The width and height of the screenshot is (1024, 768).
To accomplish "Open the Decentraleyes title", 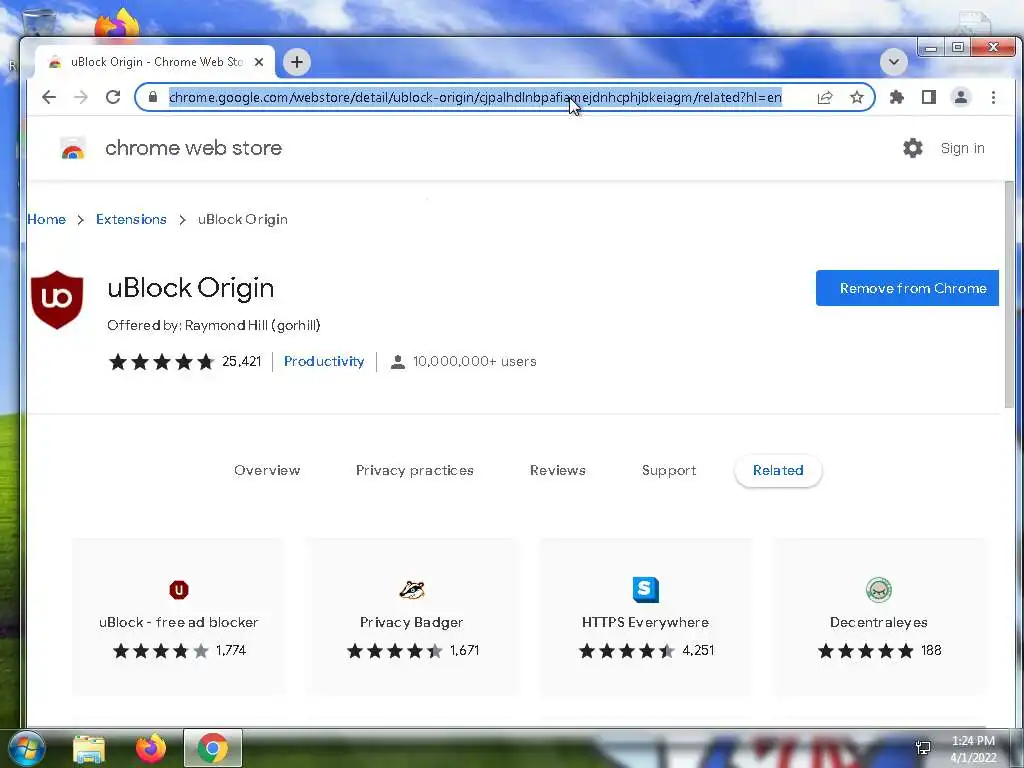I will coord(878,622).
